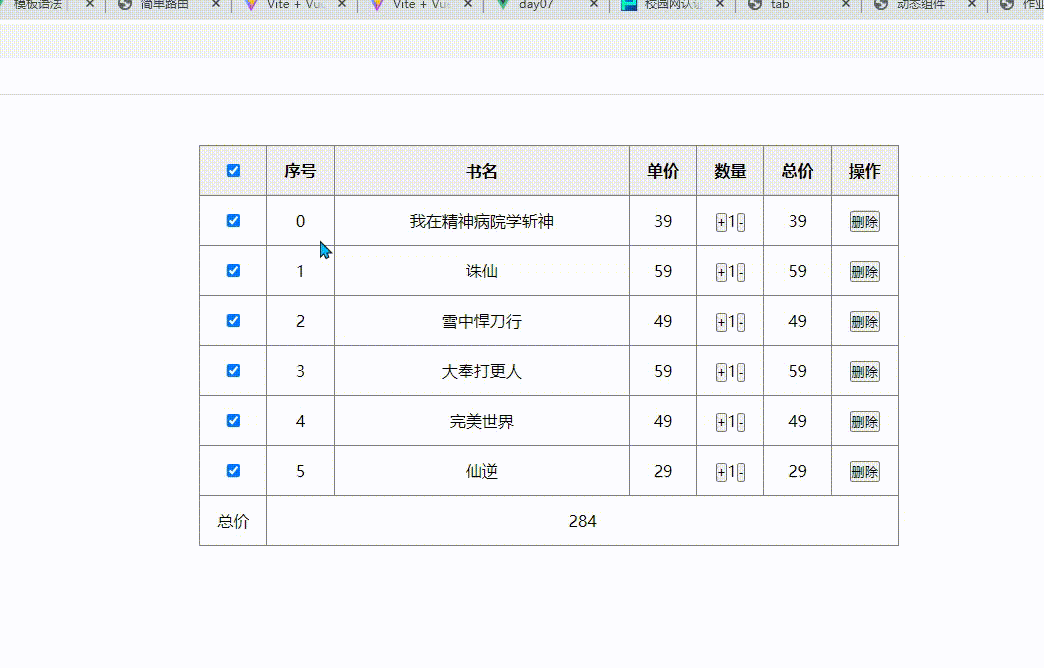Click the 单价 column header
Viewport: 1044px width, 668px height.
click(x=662, y=171)
